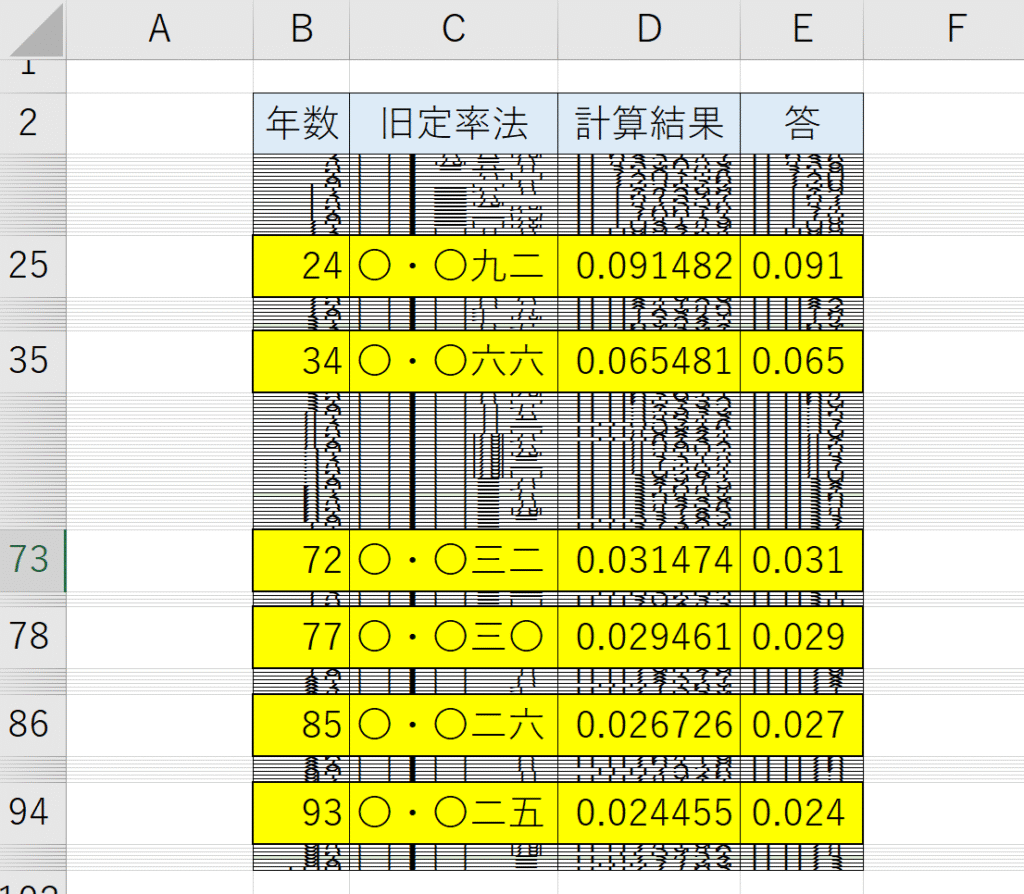Select row 94 header
The width and height of the screenshot is (1024, 894).
click(x=33, y=813)
